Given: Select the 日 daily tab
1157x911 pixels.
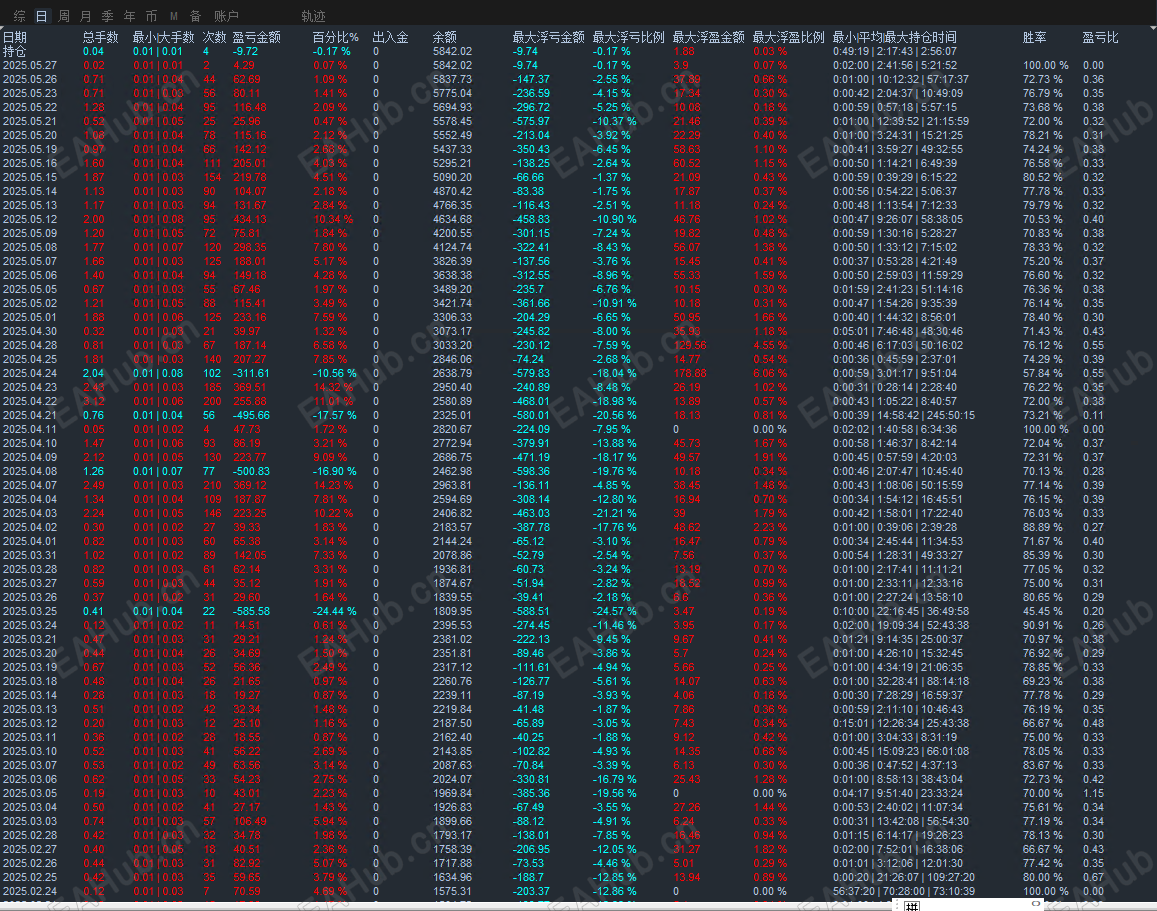Looking at the screenshot, I should coord(41,15).
